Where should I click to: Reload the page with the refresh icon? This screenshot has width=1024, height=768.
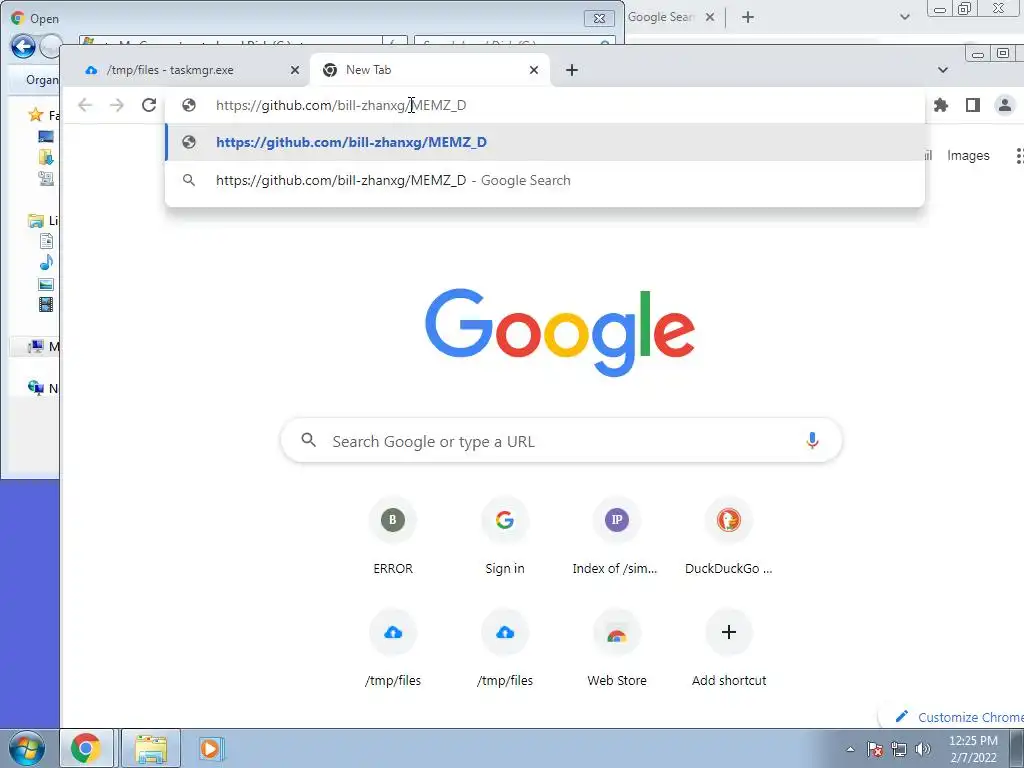point(149,105)
